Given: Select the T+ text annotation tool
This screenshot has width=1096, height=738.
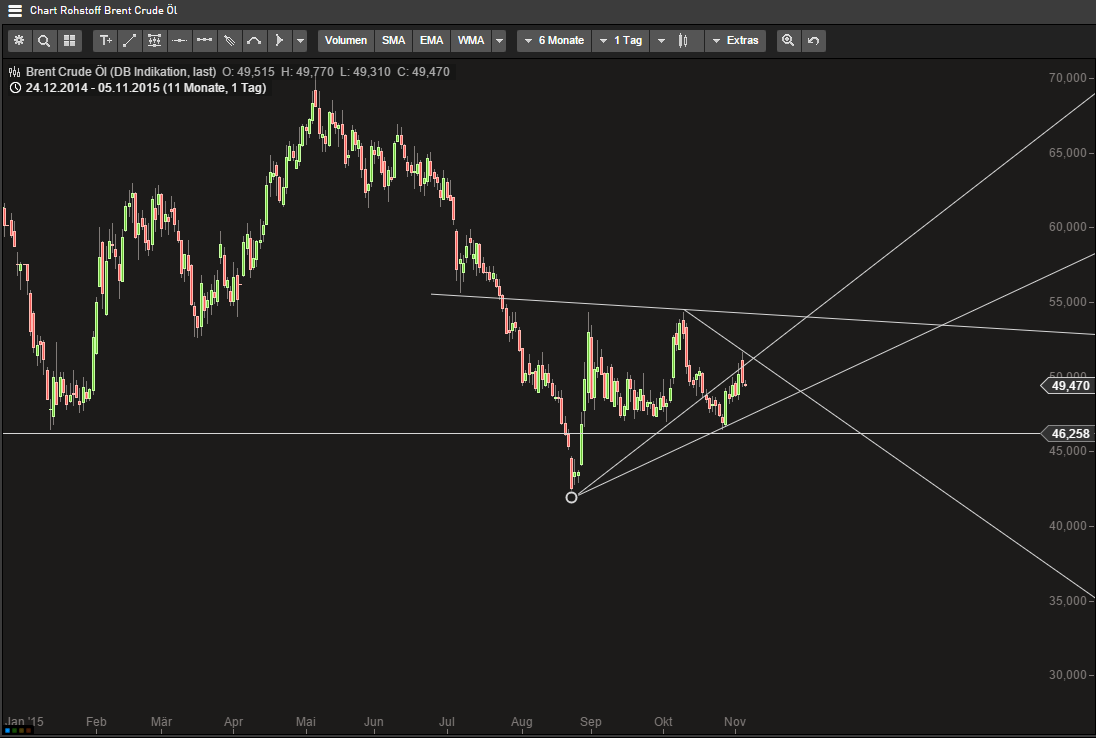Looking at the screenshot, I should point(105,40).
